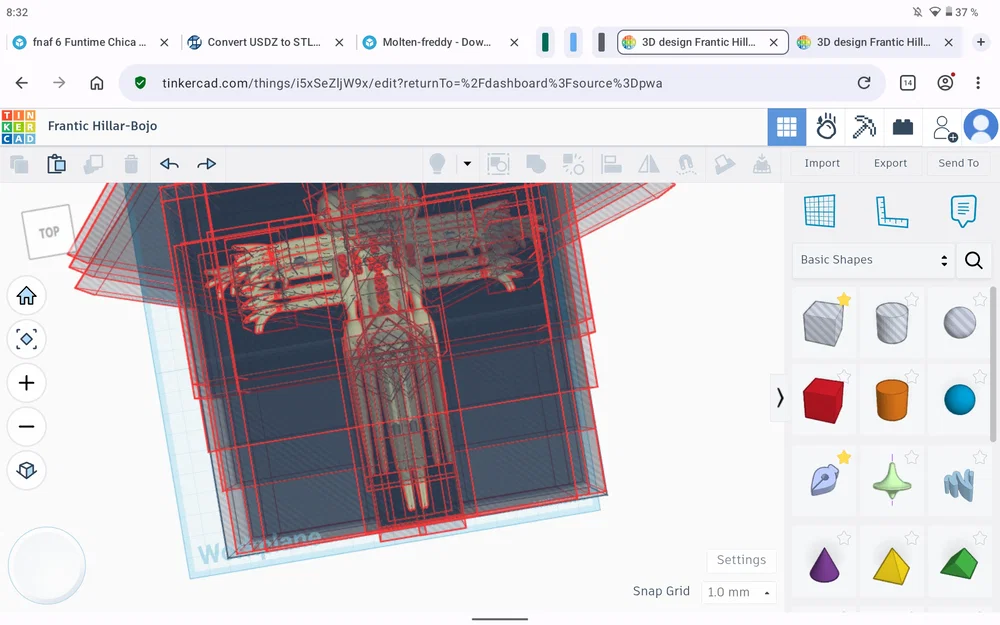1000x625 pixels.
Task: Select the Workplane tool icon
Action: click(820, 210)
